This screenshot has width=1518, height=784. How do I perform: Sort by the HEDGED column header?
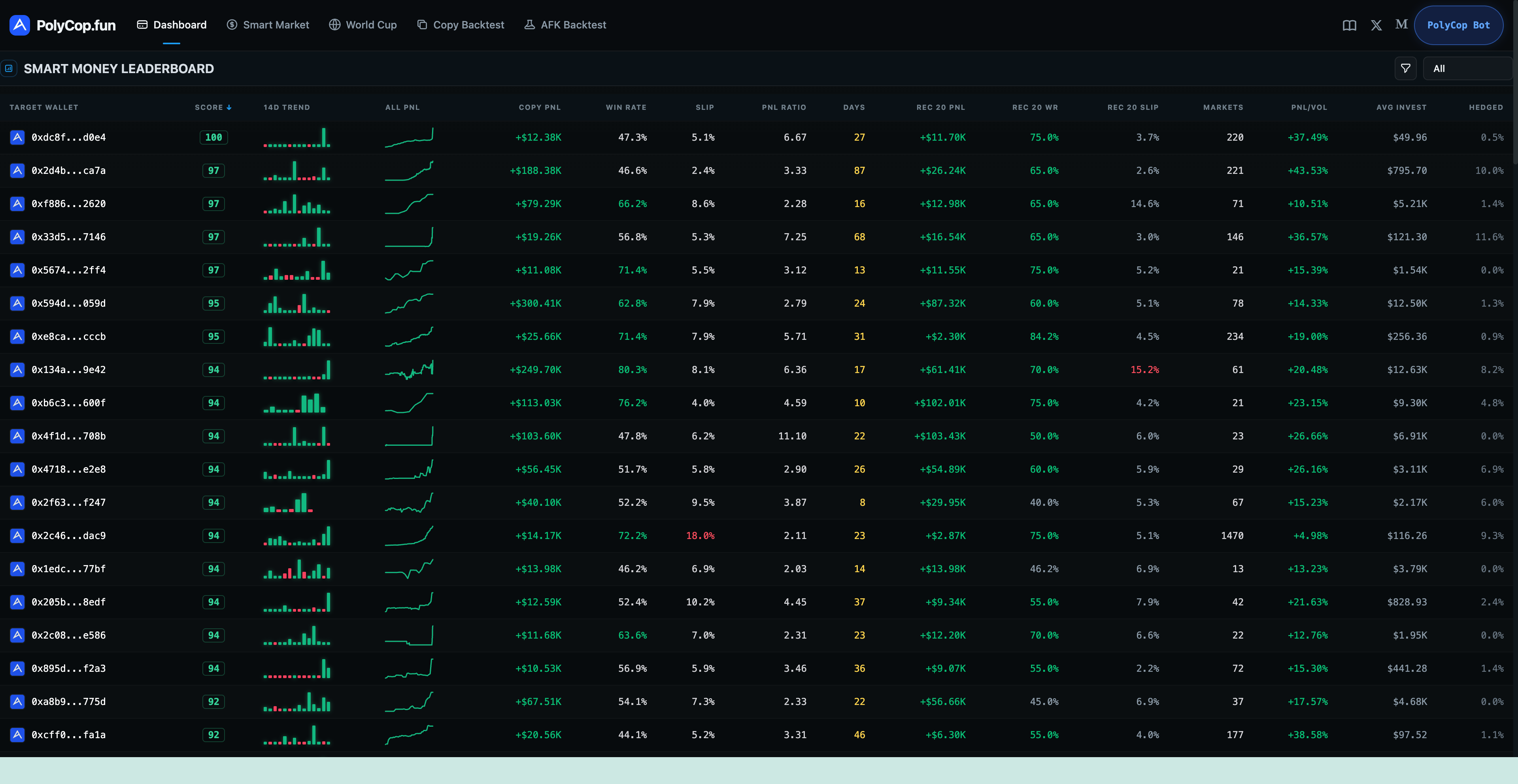click(1486, 107)
